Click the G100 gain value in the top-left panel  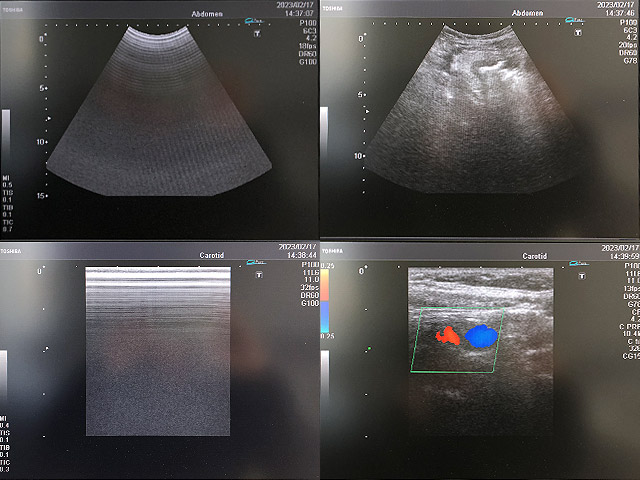[309, 62]
